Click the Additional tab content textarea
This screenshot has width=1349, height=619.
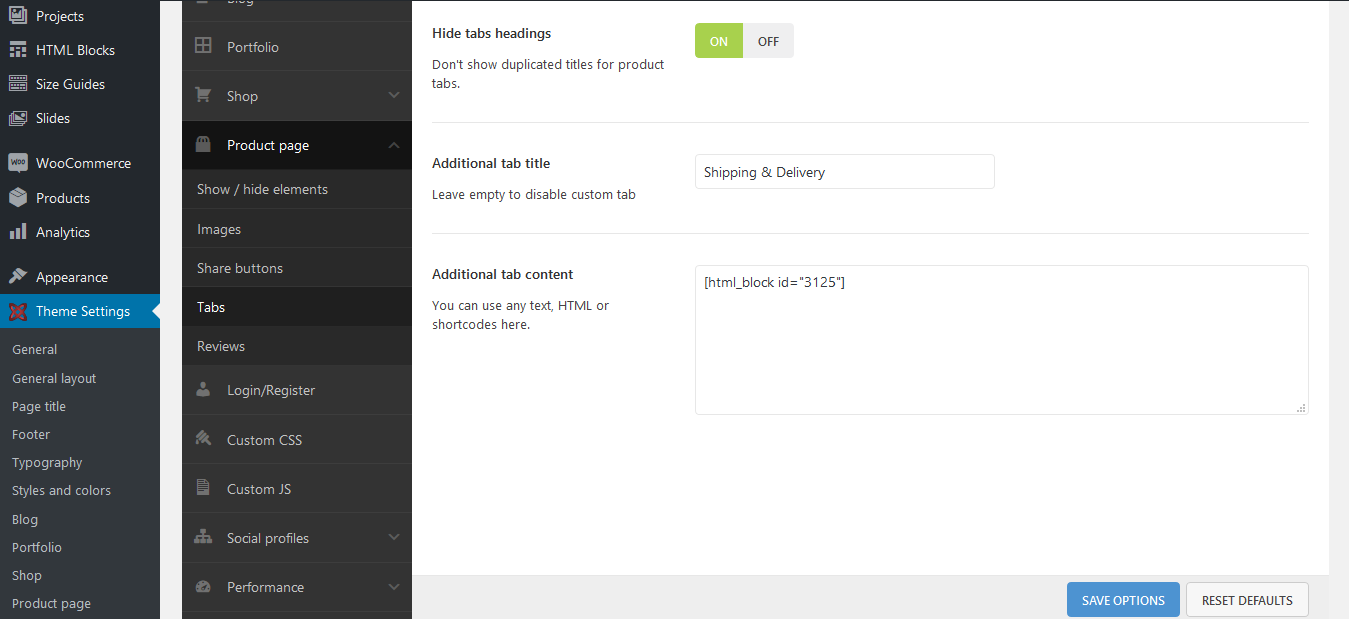click(1002, 340)
